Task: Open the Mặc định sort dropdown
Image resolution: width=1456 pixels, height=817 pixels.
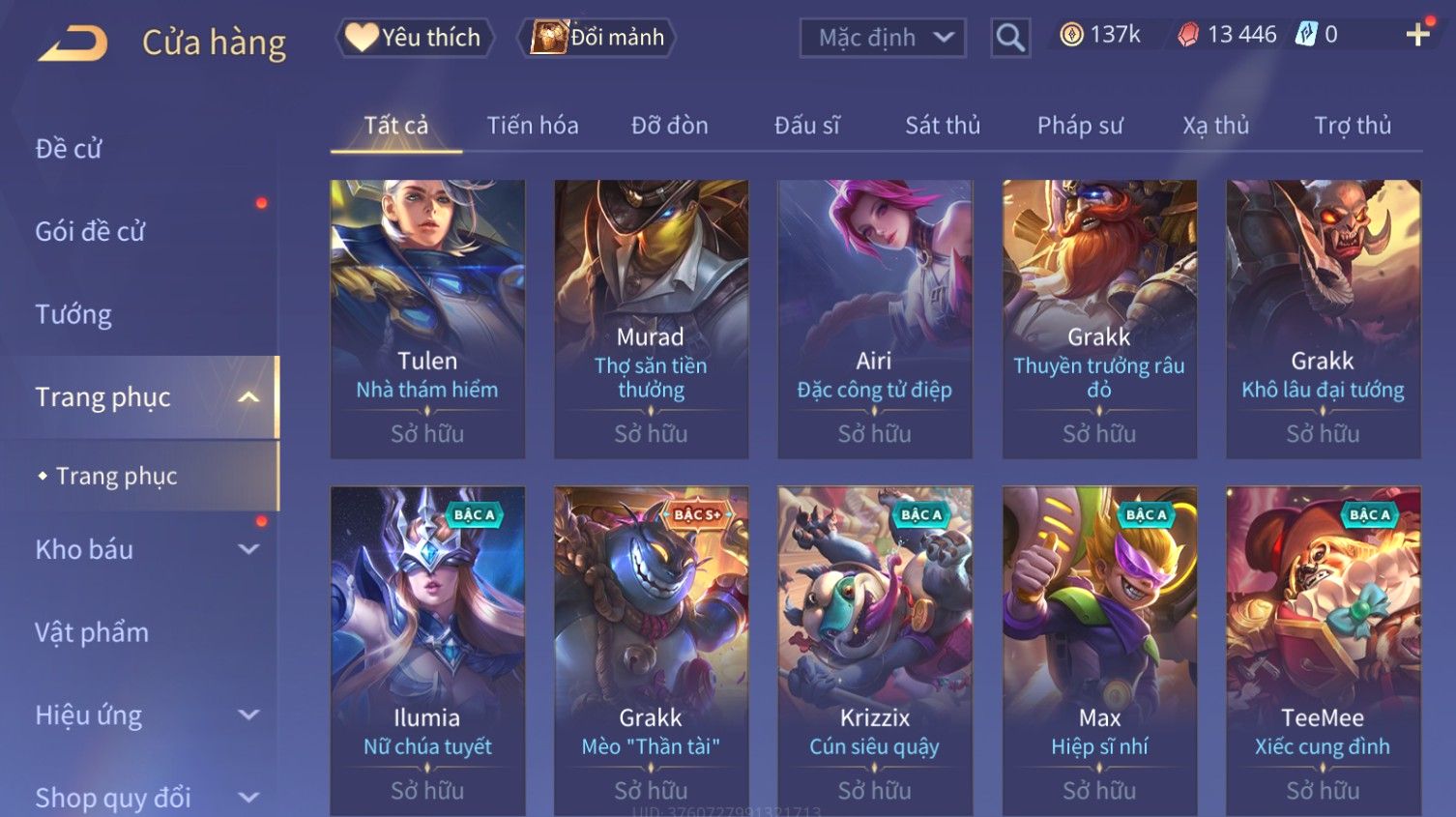Action: click(883, 38)
